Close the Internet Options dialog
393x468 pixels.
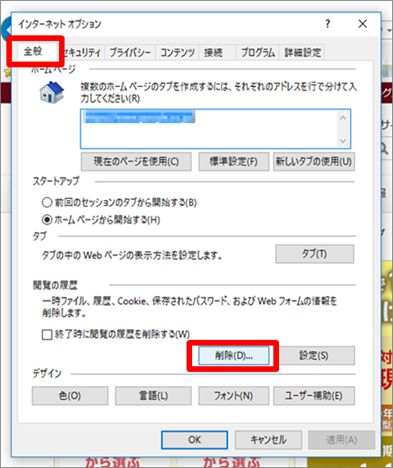[363, 24]
